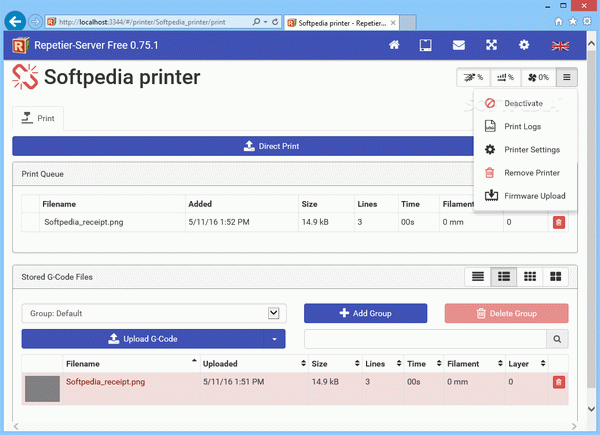Viewport: 600px width, 435px height.
Task: Open browser home page icon
Action: tap(559, 21)
